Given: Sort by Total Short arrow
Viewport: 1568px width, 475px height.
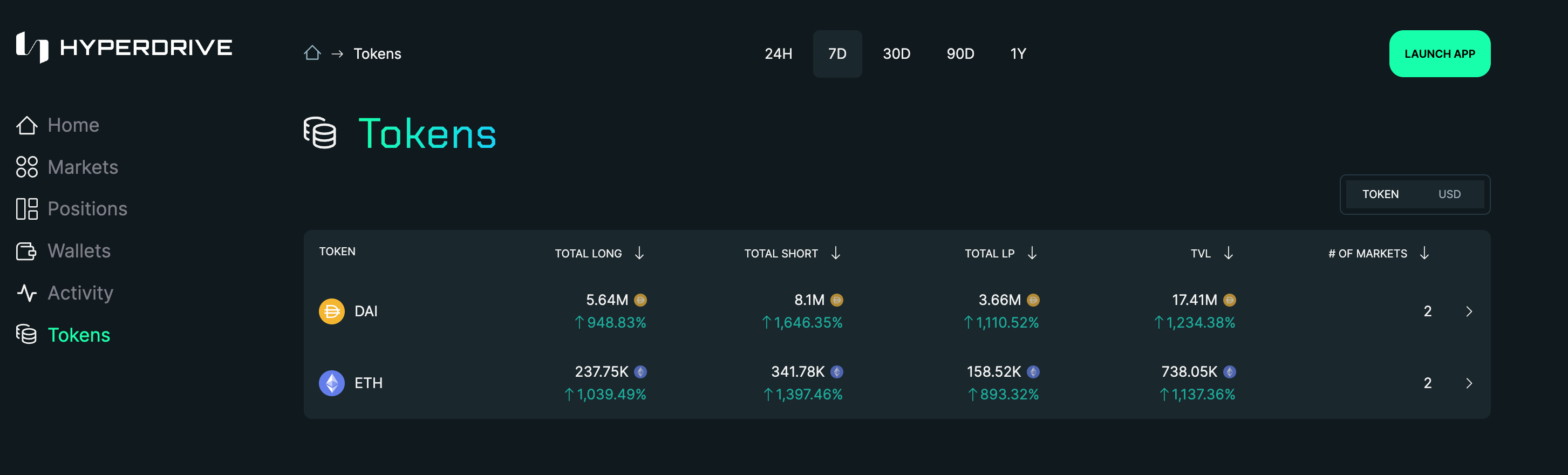Looking at the screenshot, I should (836, 253).
